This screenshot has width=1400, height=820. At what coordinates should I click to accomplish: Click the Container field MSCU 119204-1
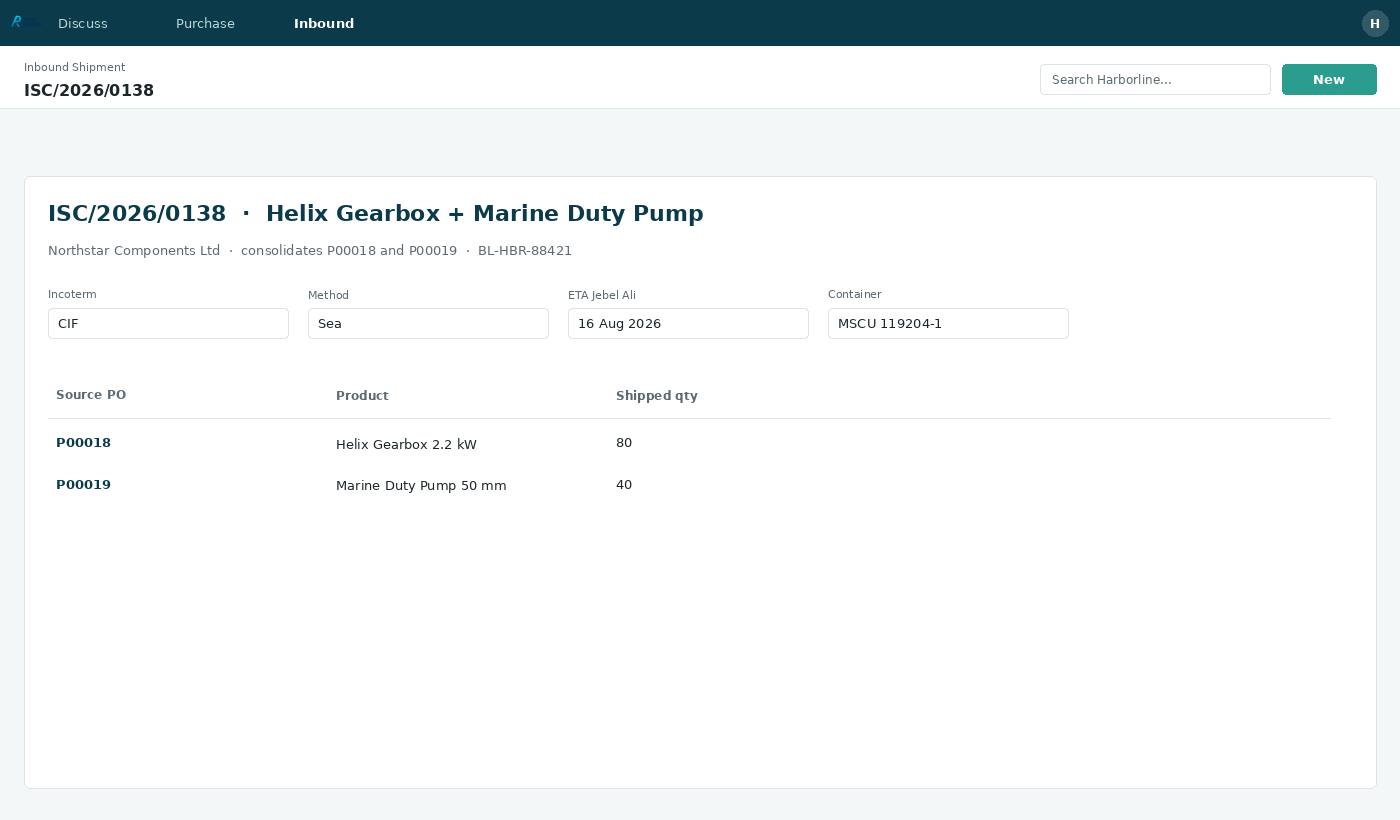[948, 323]
